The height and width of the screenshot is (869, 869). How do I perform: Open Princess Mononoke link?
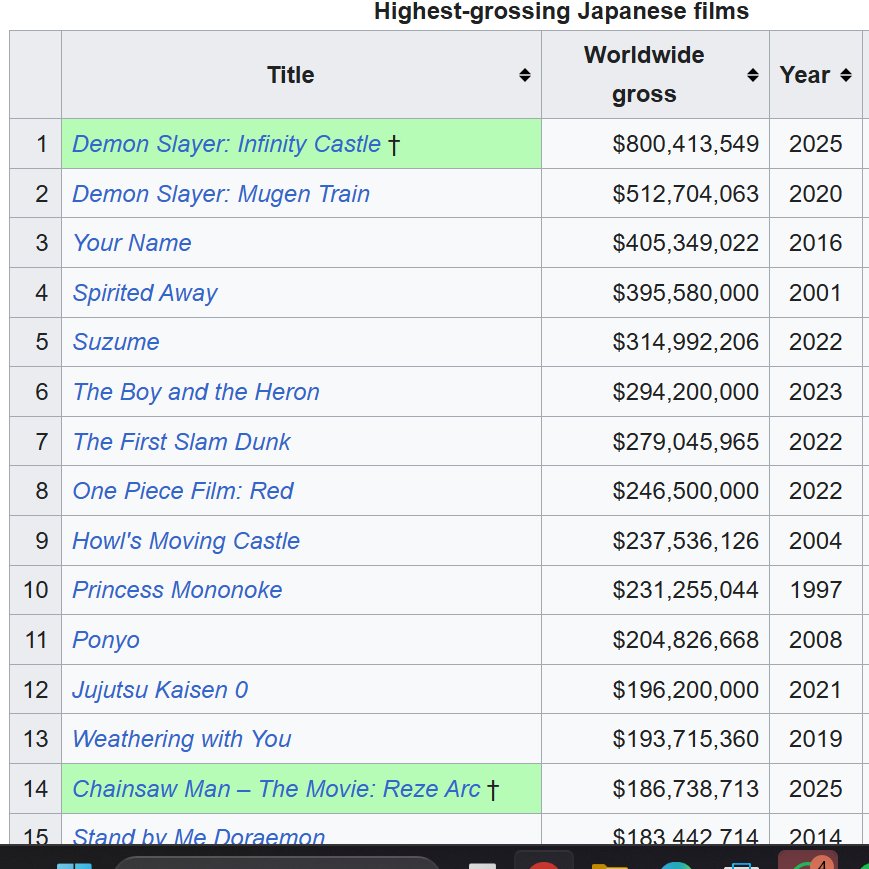177,590
